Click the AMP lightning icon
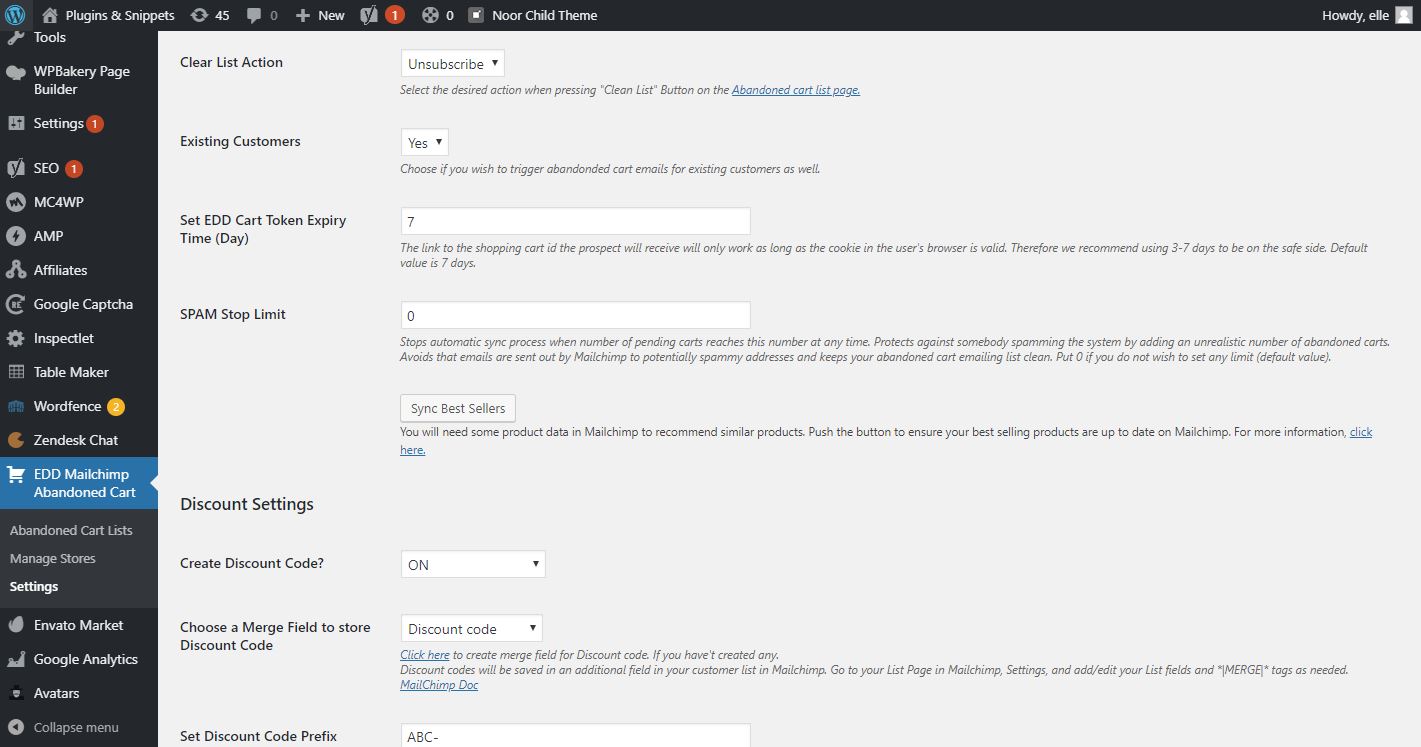 [x=15, y=236]
